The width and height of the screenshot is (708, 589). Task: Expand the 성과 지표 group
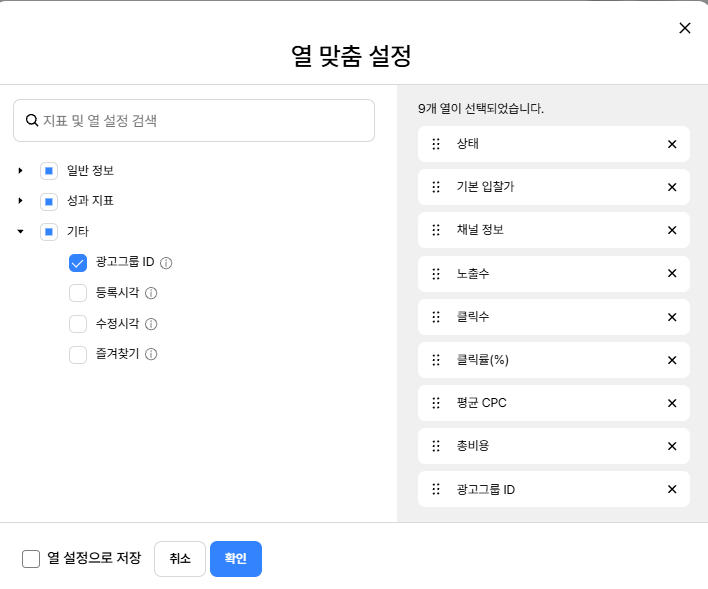20,201
